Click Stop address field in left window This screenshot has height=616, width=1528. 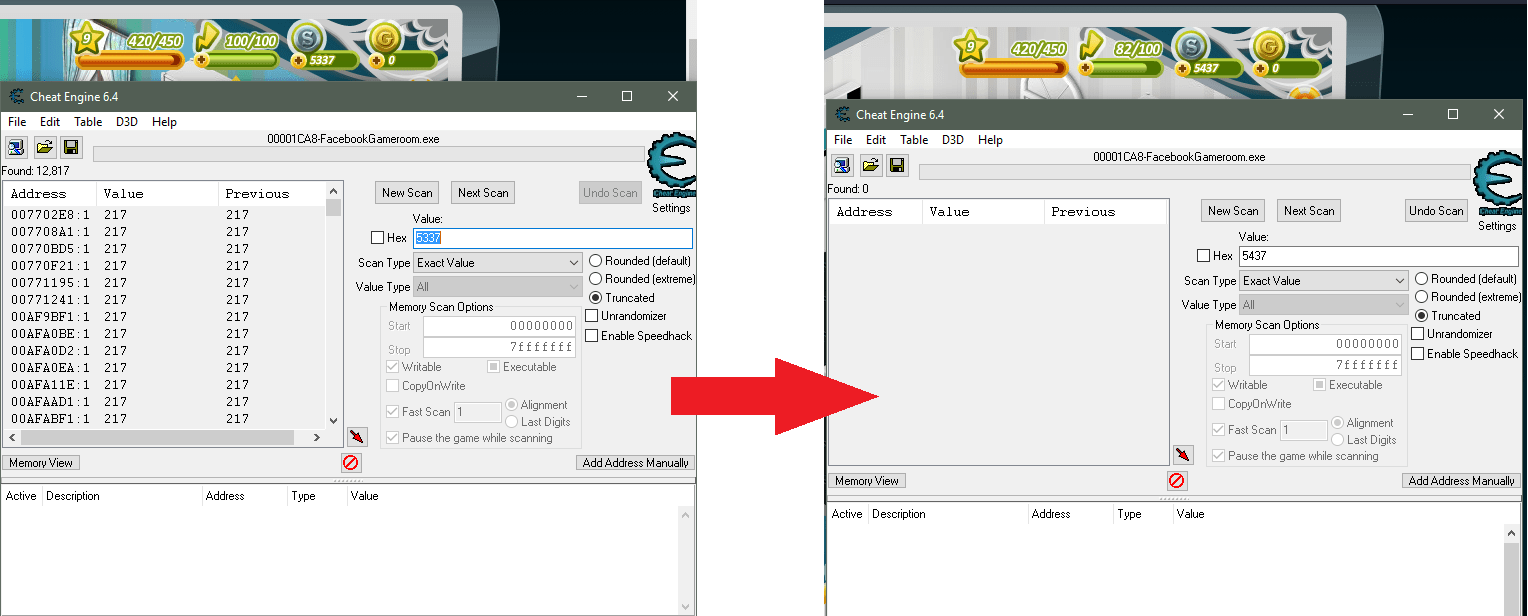[x=499, y=348]
